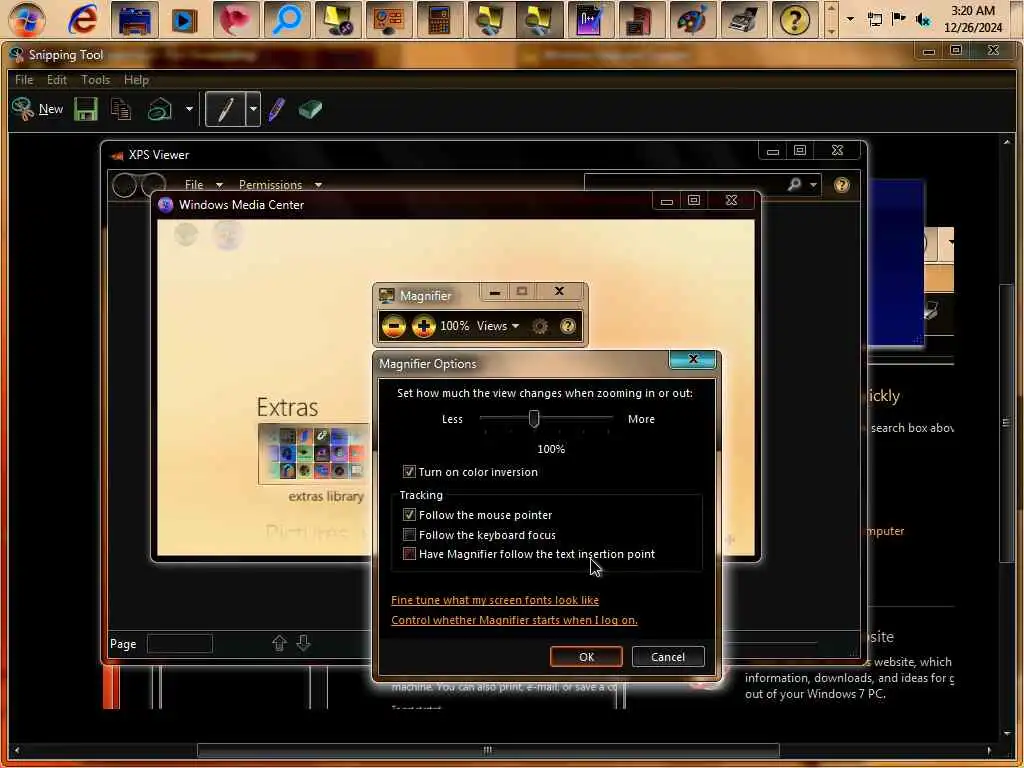Toggle Turn on color inversion checkbox
Image resolution: width=1024 pixels, height=768 pixels.
click(409, 472)
